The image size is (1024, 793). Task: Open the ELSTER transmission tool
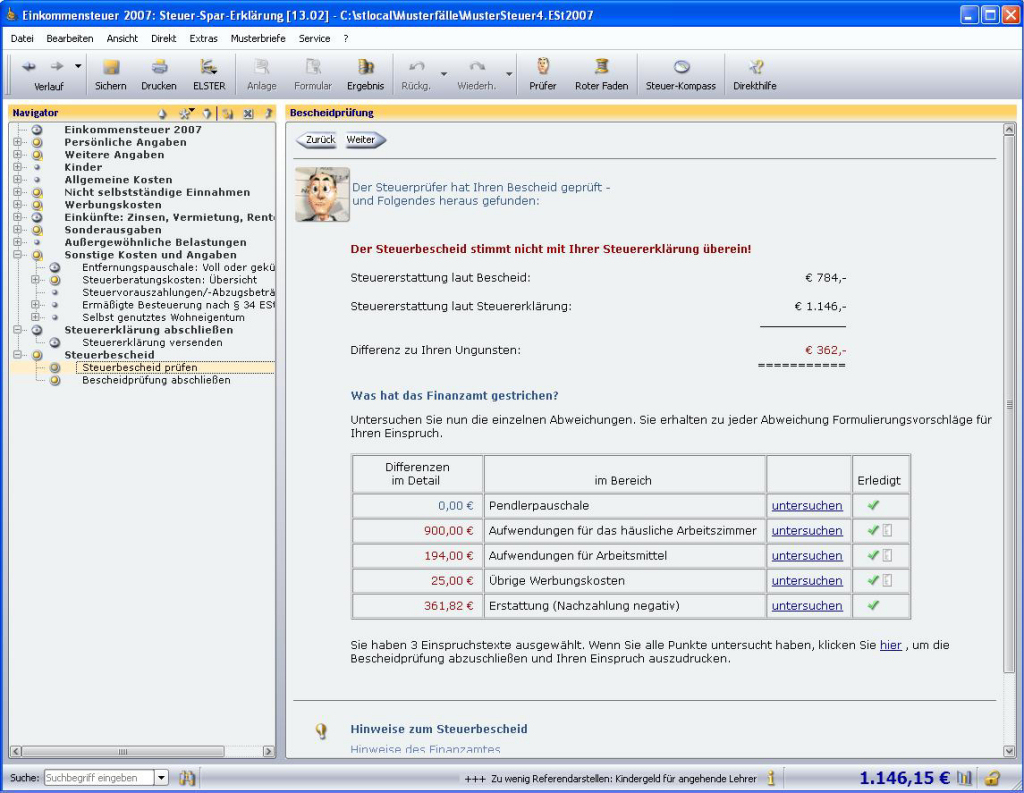click(x=208, y=67)
